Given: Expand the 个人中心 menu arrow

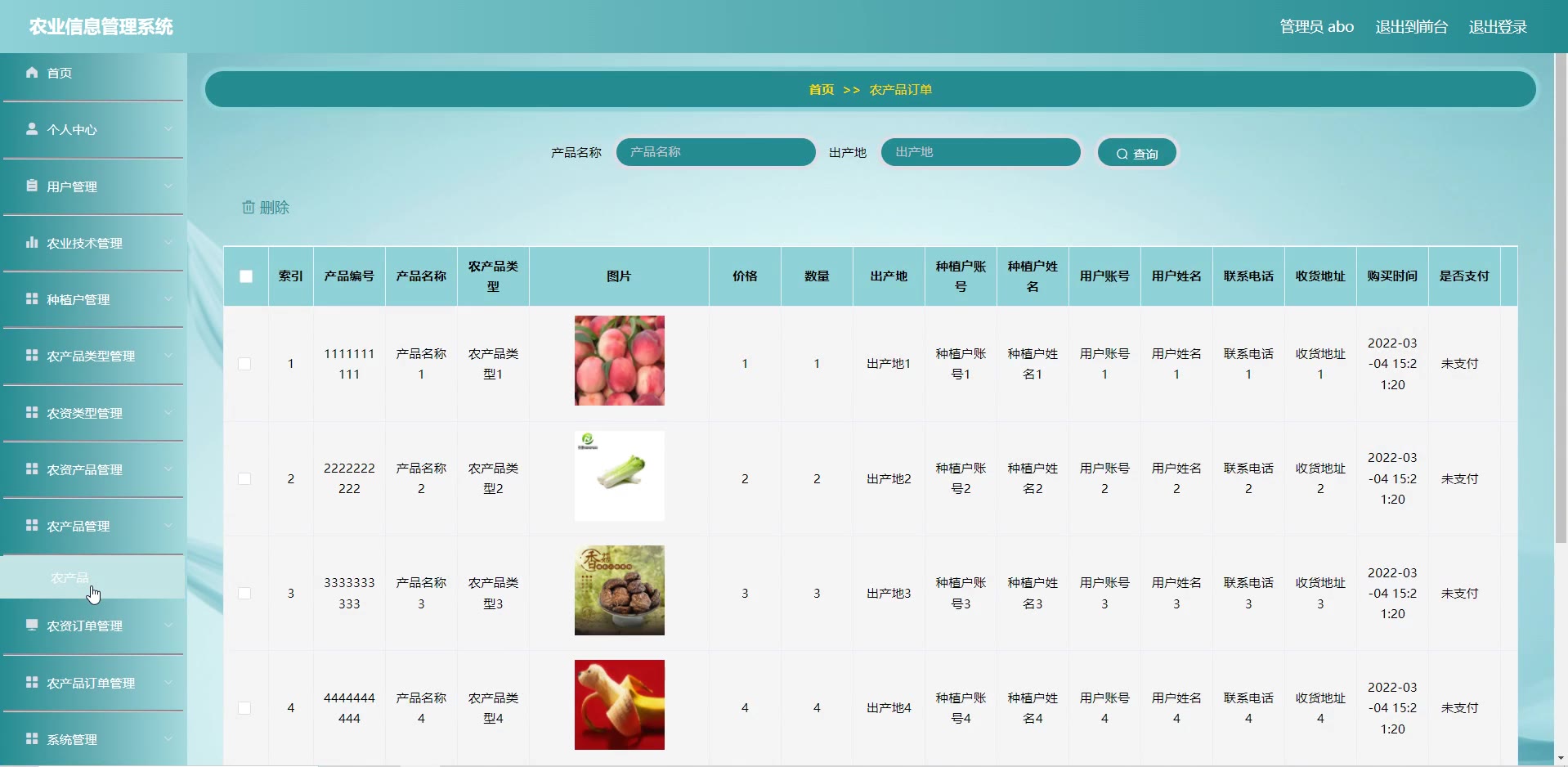Looking at the screenshot, I should tap(168, 129).
